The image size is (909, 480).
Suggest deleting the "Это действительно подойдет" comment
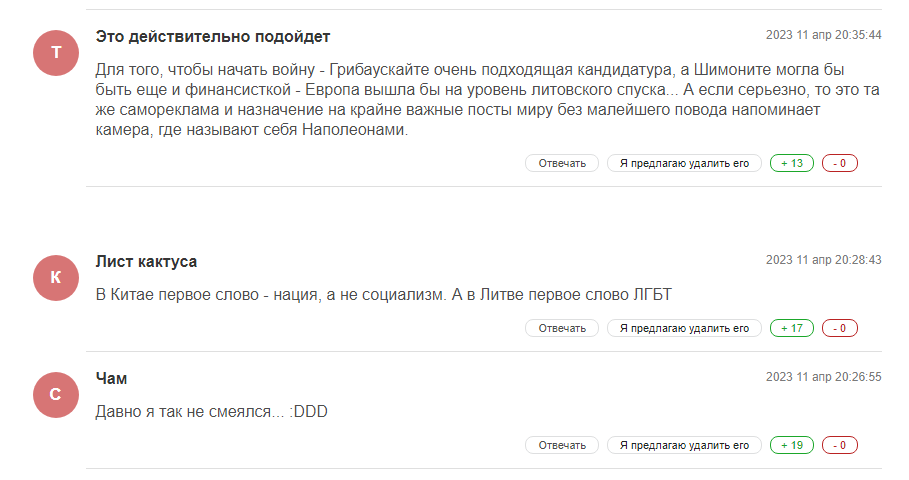pos(684,163)
